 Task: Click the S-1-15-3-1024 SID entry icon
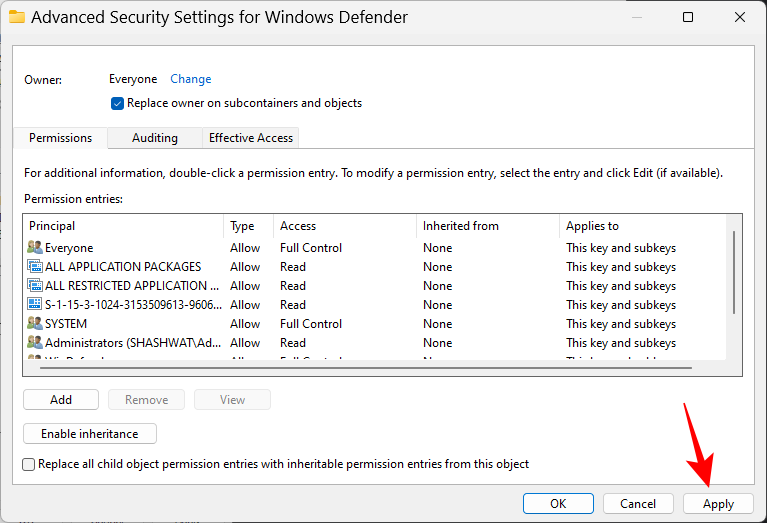35,305
